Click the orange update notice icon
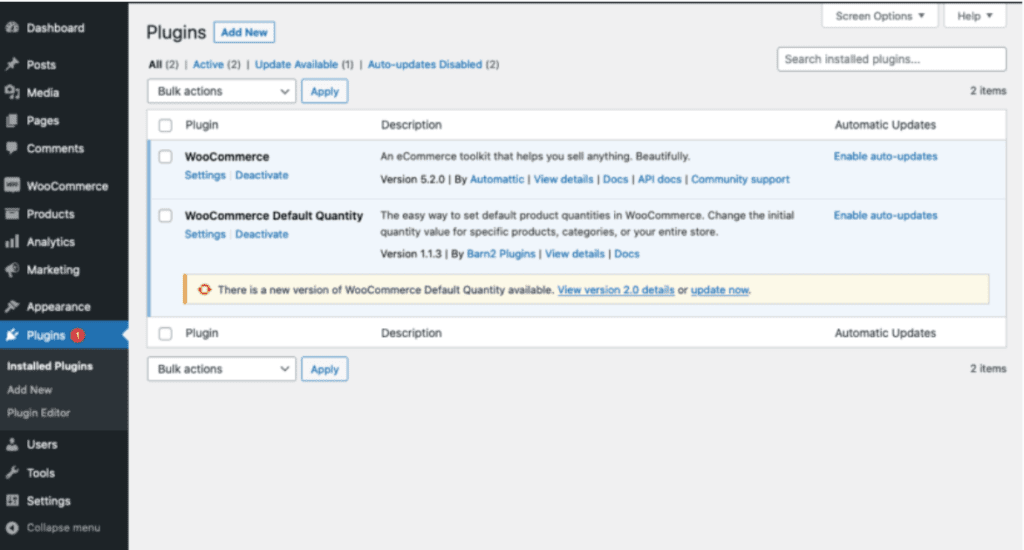 coord(204,289)
